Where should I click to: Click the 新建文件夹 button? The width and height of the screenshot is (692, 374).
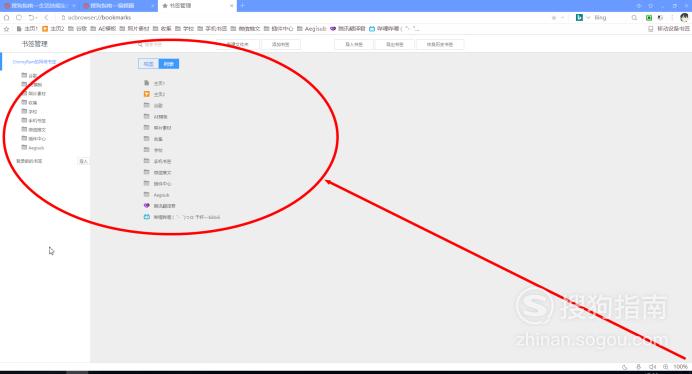point(237,44)
